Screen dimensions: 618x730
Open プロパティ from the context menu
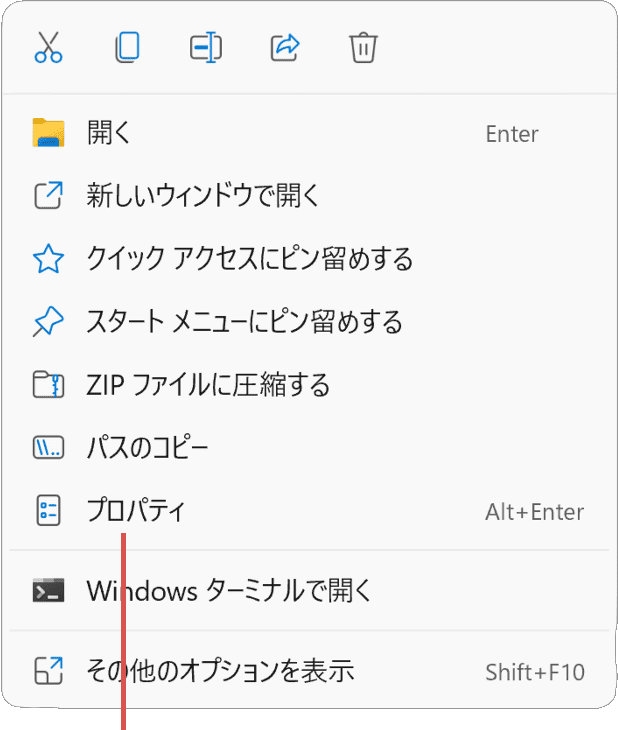(309, 511)
